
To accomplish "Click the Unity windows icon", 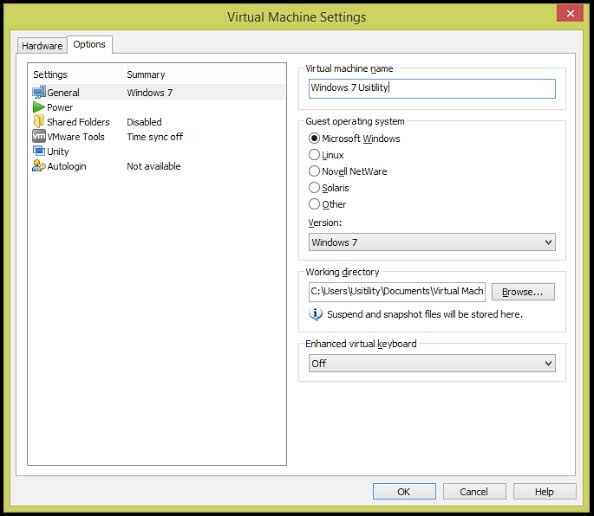I will [39, 151].
